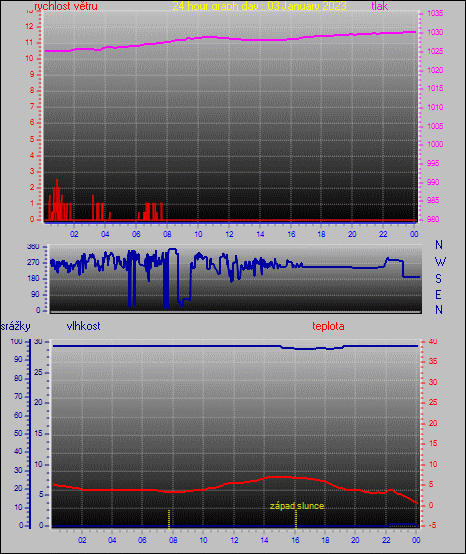
Task: Click the '24 hour graph day' title
Action: pos(259,6)
